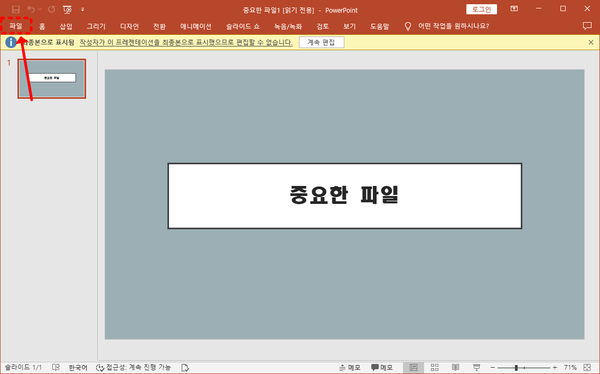This screenshot has height=374, width=600.
Task: Click the '중요한 파일' title text box
Action: 344,196
